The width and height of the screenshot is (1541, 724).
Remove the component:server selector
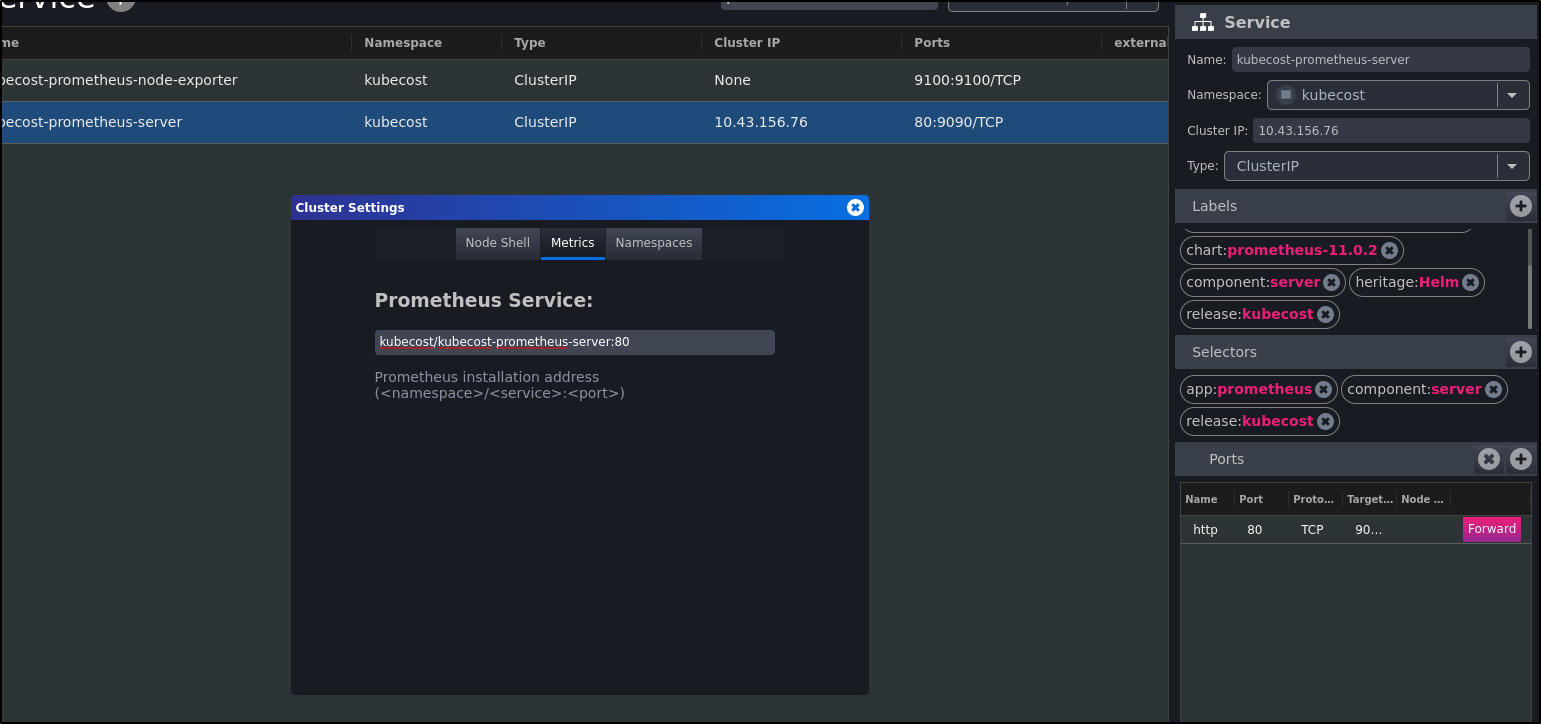tap(1493, 389)
